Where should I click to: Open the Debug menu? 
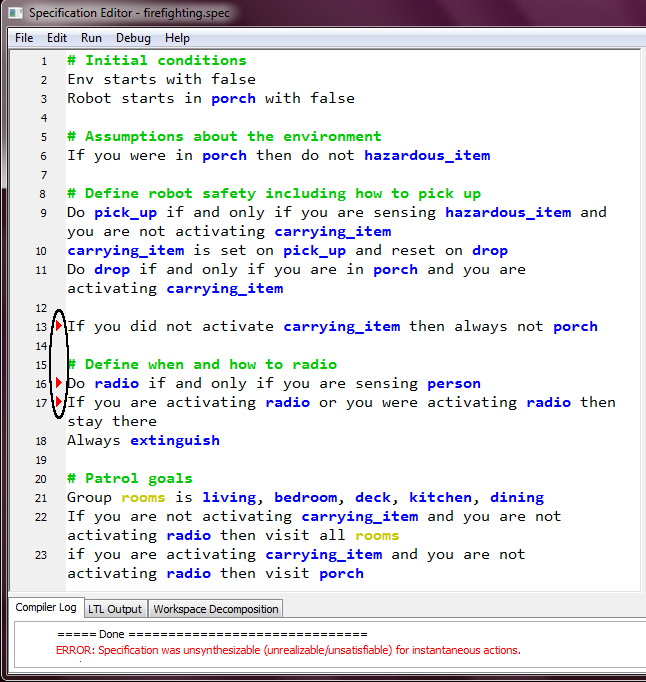click(133, 38)
